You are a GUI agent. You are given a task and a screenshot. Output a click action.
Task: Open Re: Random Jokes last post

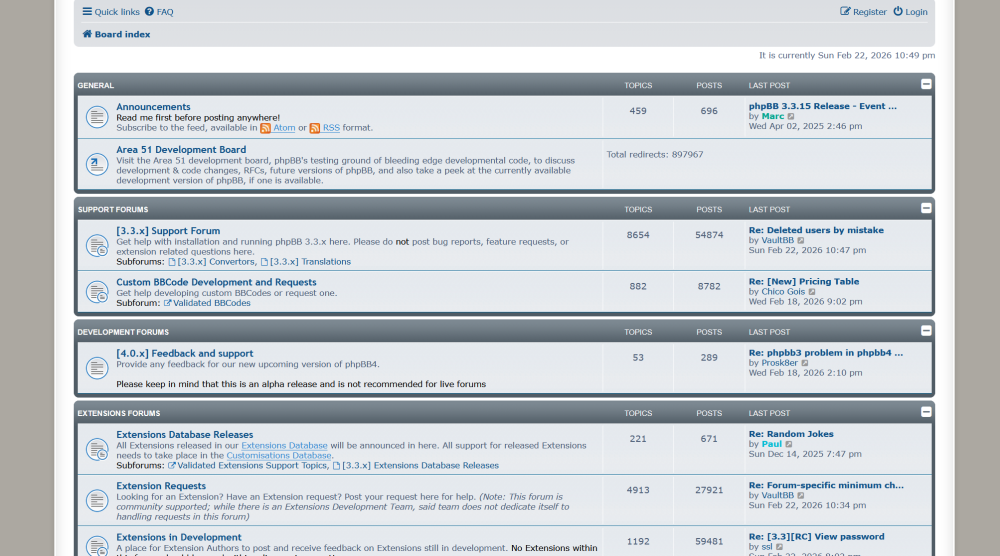[x=791, y=434]
